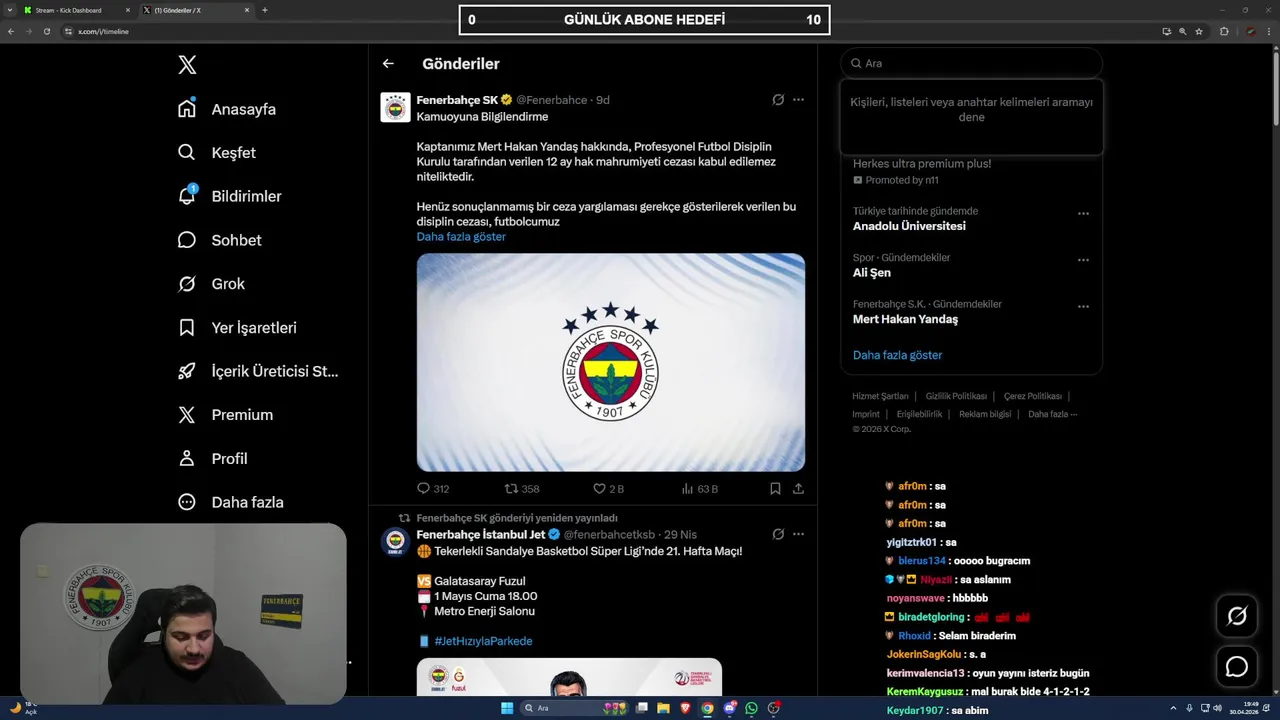
Task: Open more options on Fenerbahçe İstanbul Jet post
Action: (x=798, y=535)
